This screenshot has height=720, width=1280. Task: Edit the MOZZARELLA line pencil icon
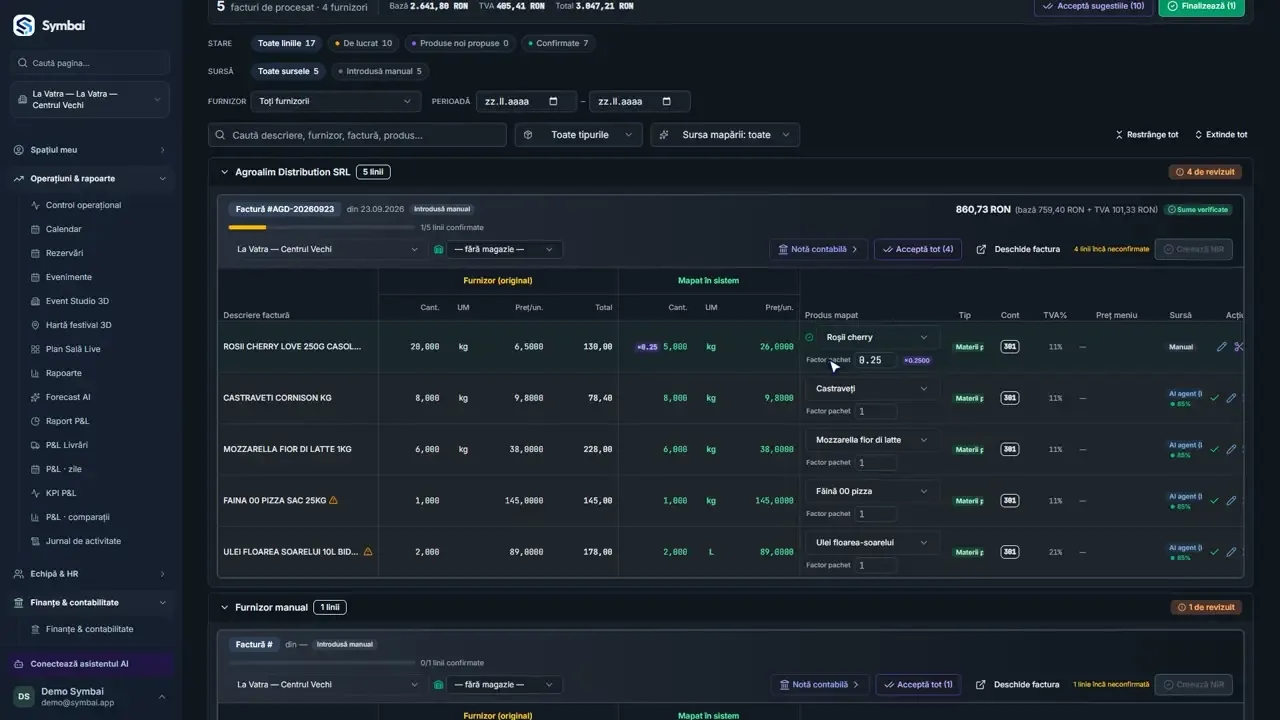point(1231,449)
